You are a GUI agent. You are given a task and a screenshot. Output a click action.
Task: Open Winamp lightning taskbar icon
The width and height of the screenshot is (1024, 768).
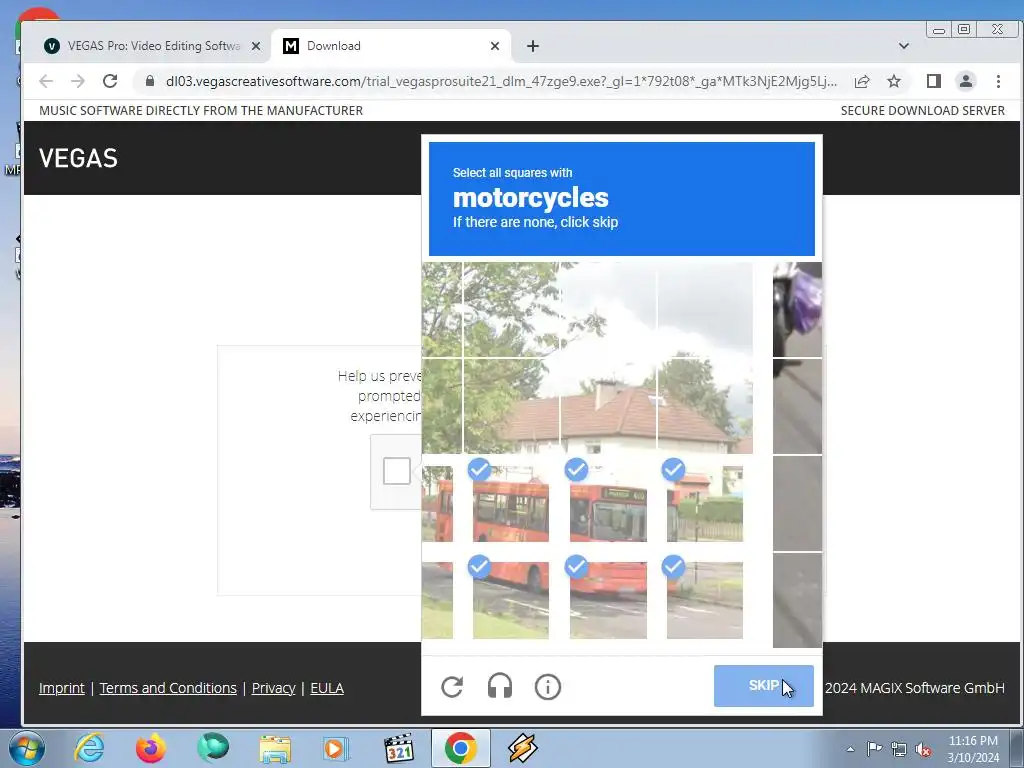522,748
